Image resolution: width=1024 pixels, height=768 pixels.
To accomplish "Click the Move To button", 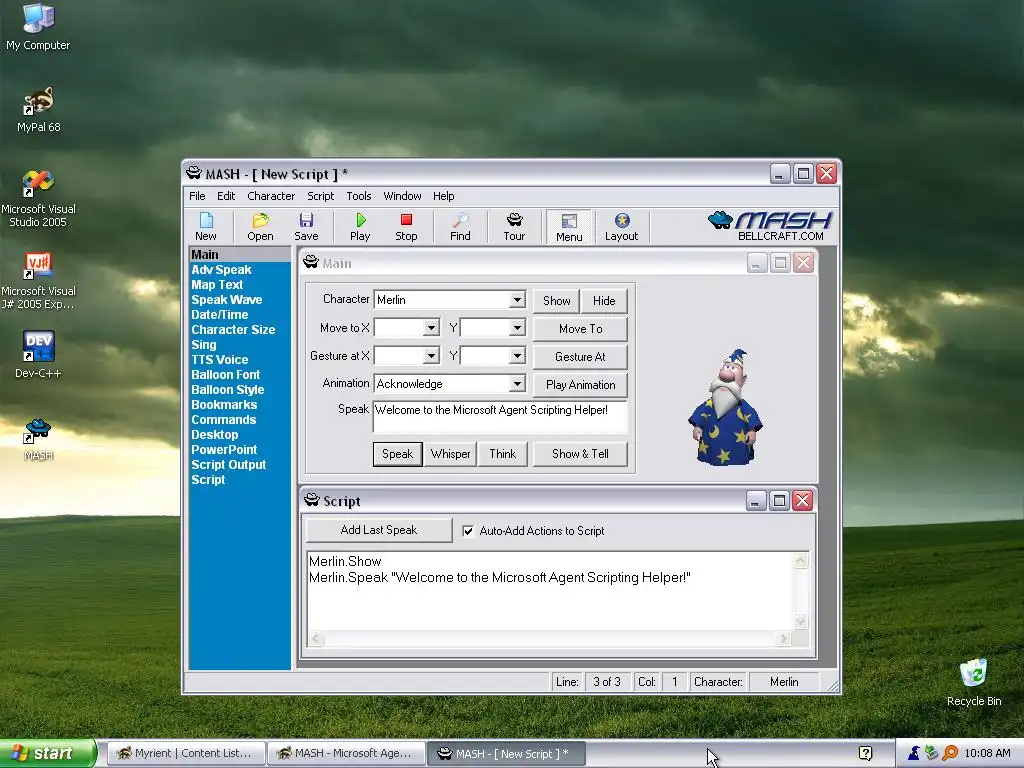I will [x=581, y=329].
